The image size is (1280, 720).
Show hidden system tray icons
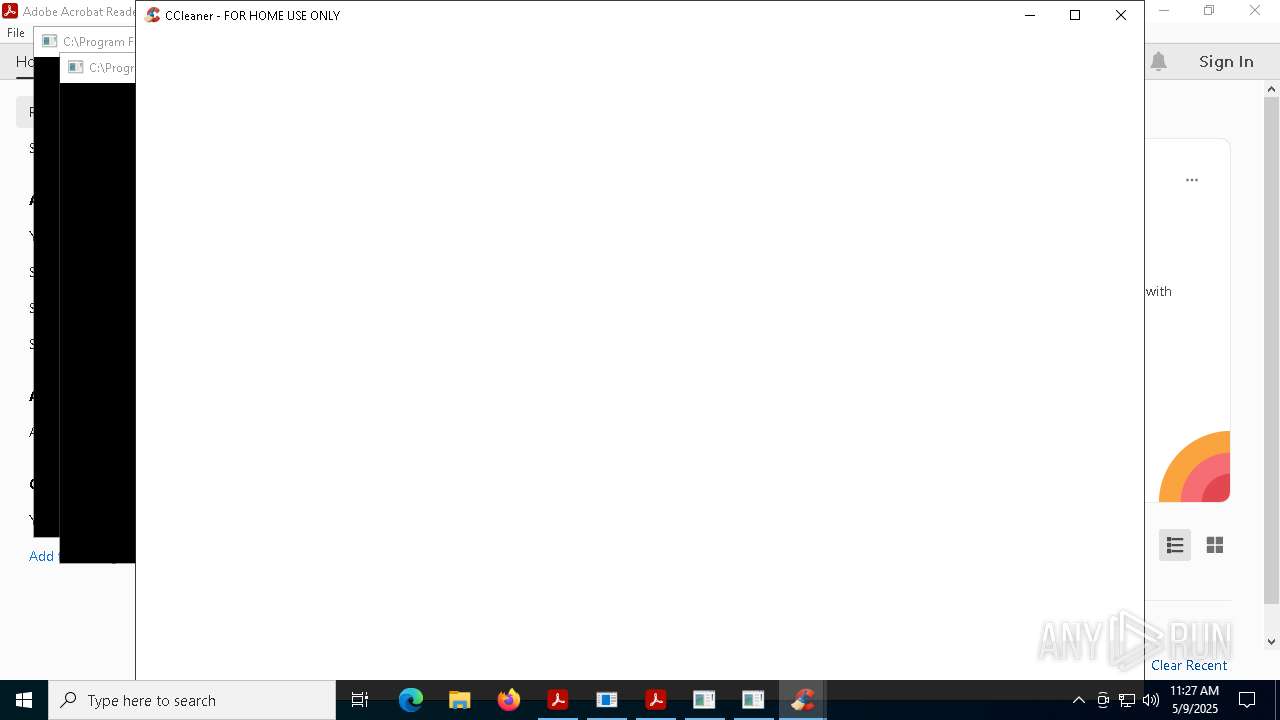(x=1078, y=700)
